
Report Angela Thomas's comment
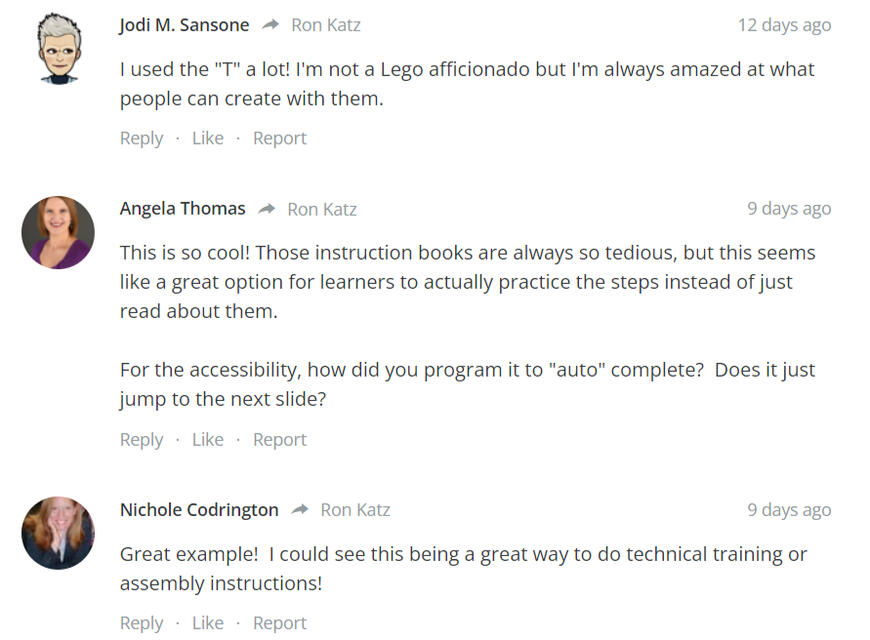tap(279, 439)
